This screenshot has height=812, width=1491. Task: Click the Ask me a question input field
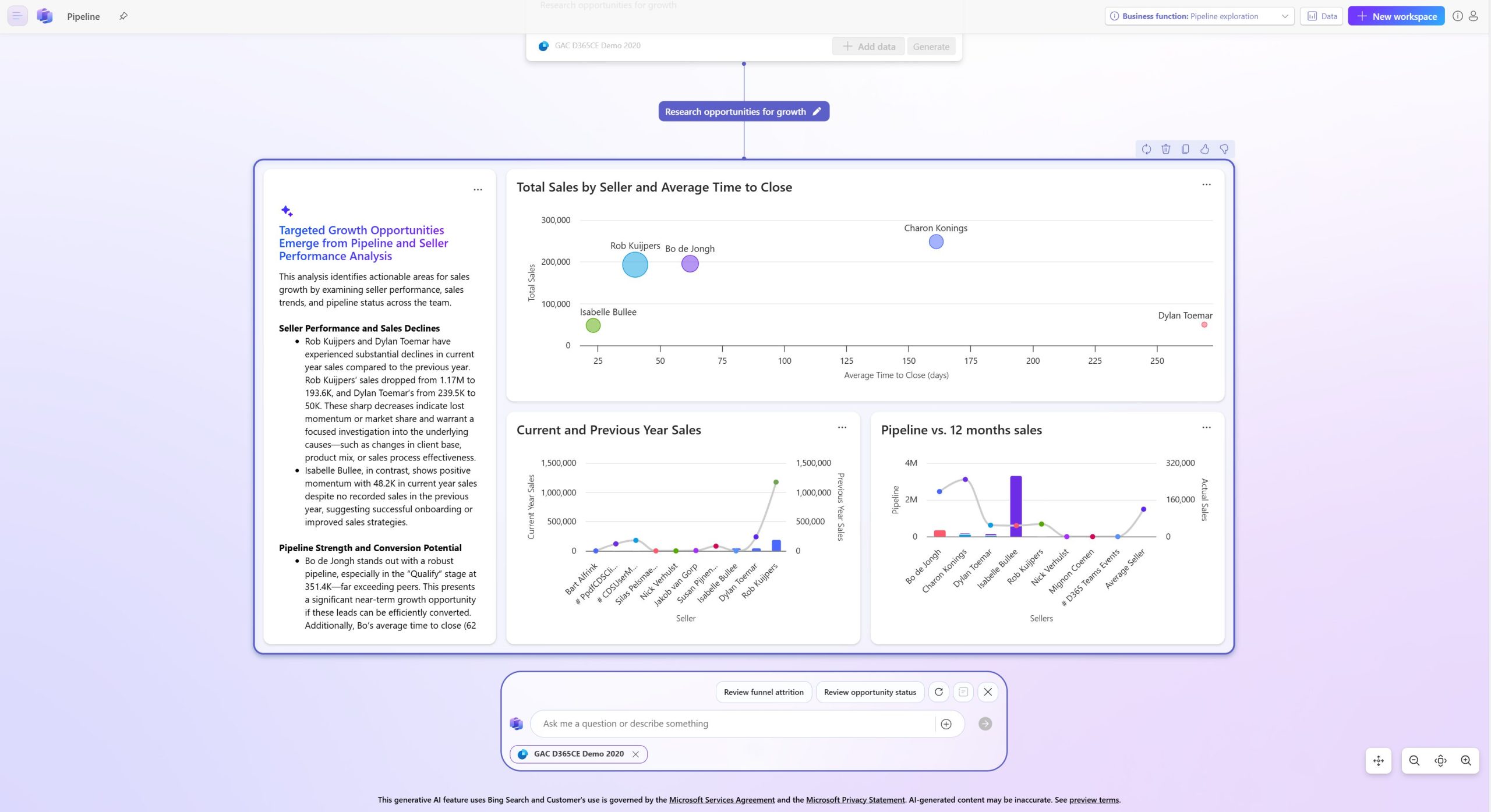coord(734,724)
